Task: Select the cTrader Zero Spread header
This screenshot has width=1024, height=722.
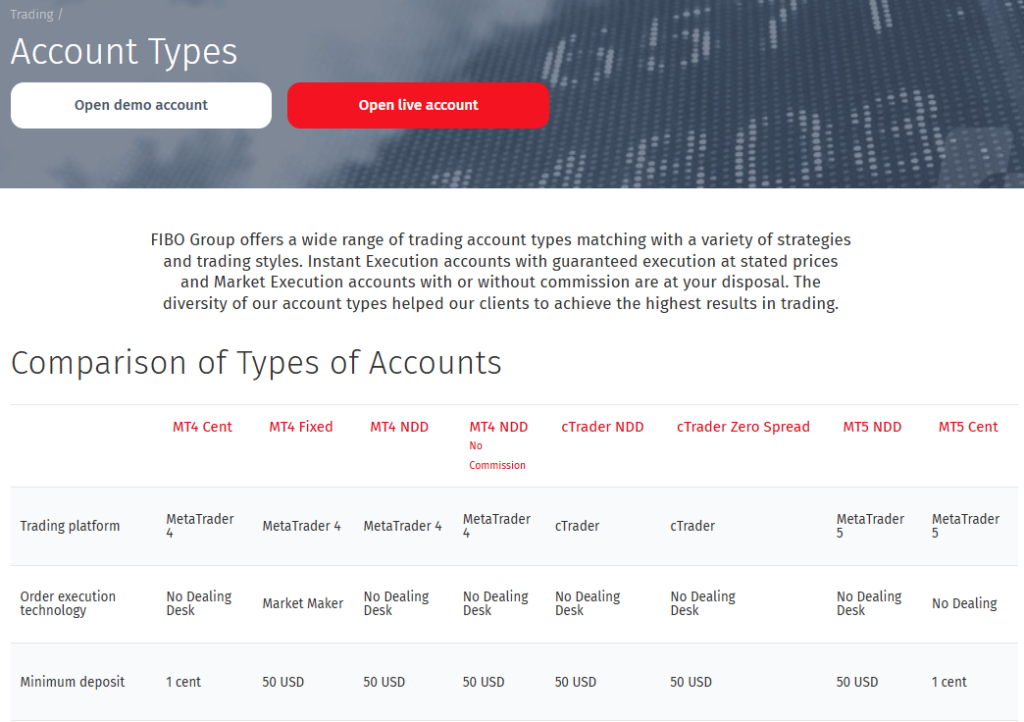Action: point(743,427)
